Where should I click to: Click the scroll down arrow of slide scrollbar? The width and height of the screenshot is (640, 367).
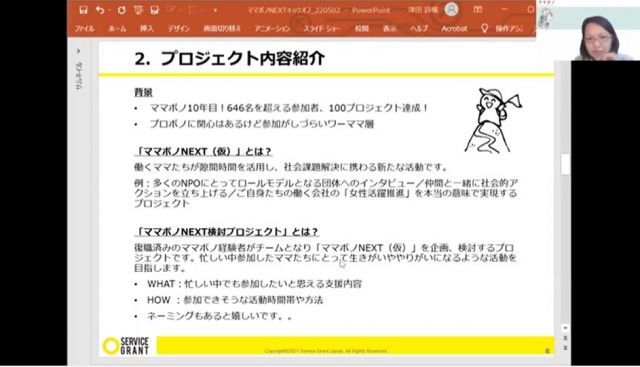[x=565, y=328]
